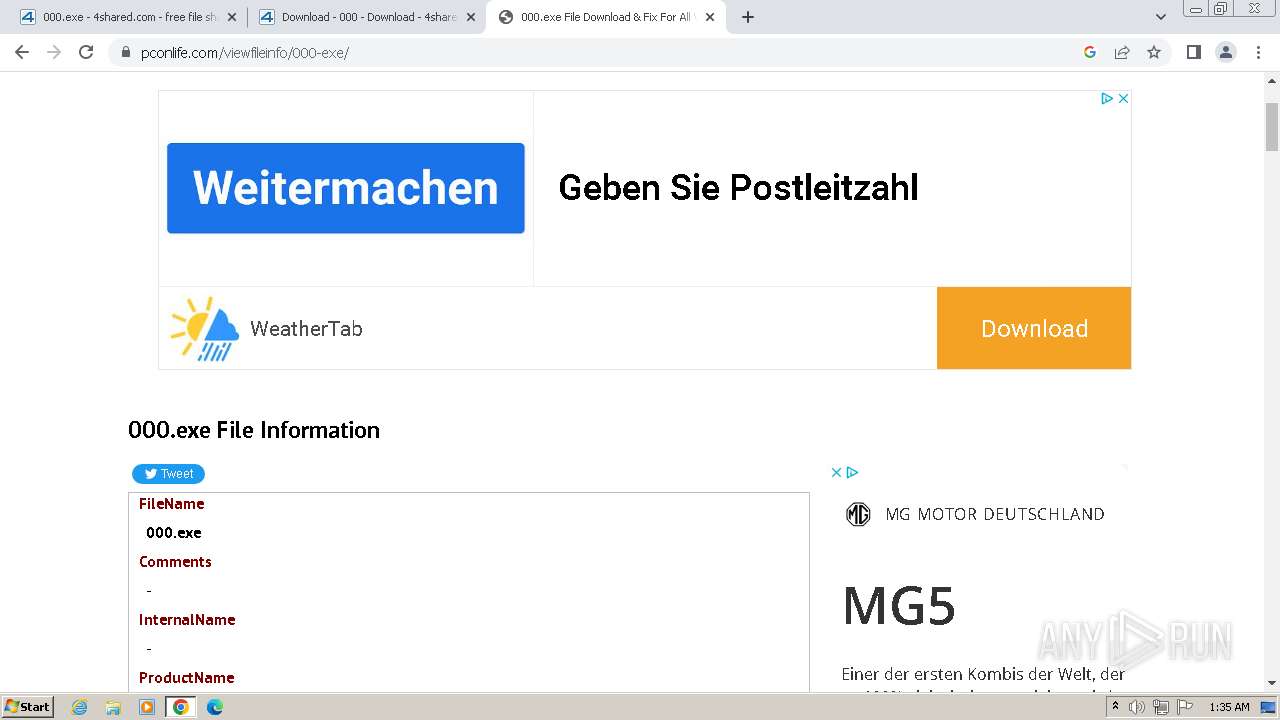The image size is (1280, 720).
Task: Open the side ad's AdChoices icon
Action: point(852,472)
